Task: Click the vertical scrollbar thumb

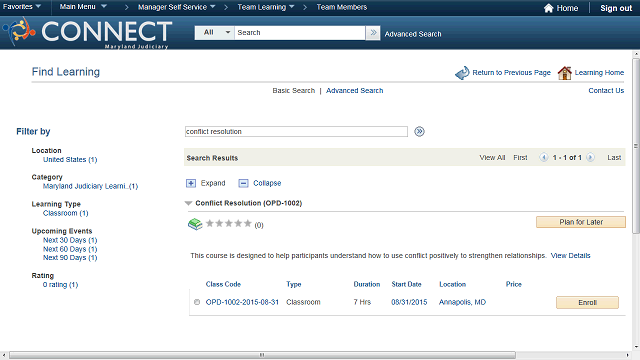Action: pos(636,146)
